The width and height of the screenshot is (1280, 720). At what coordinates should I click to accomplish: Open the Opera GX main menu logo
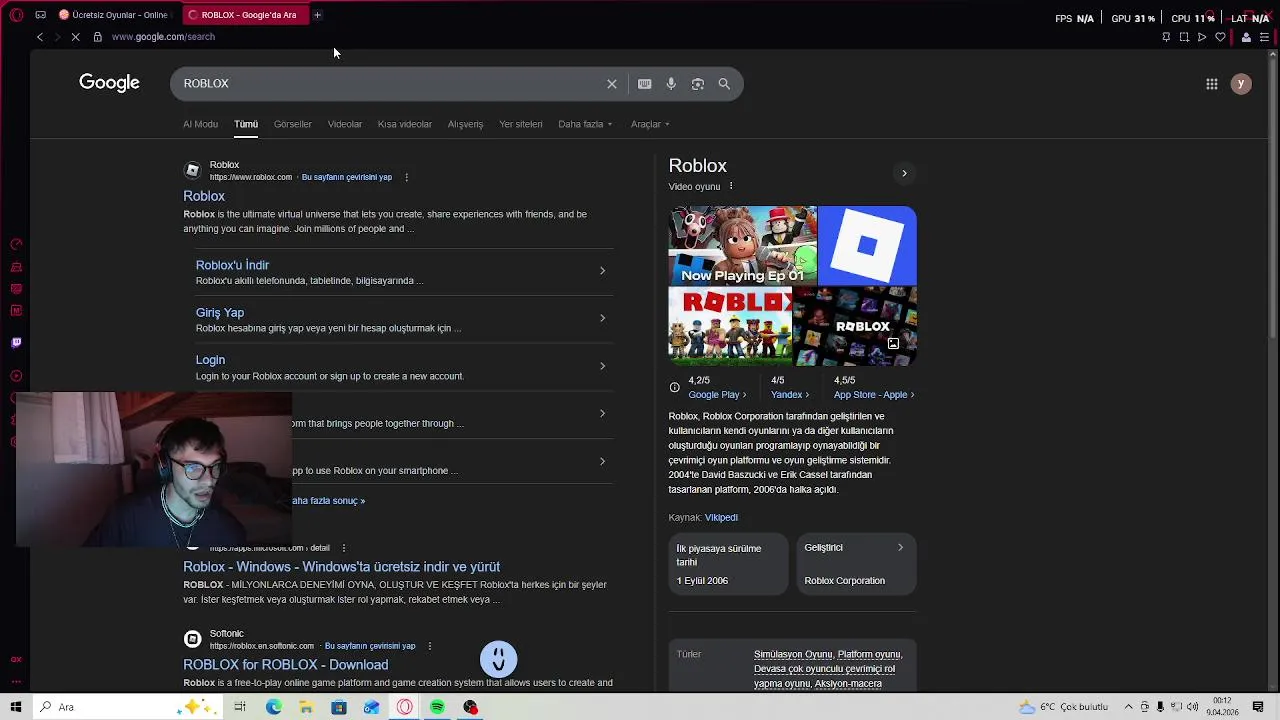pyautogui.click(x=16, y=15)
